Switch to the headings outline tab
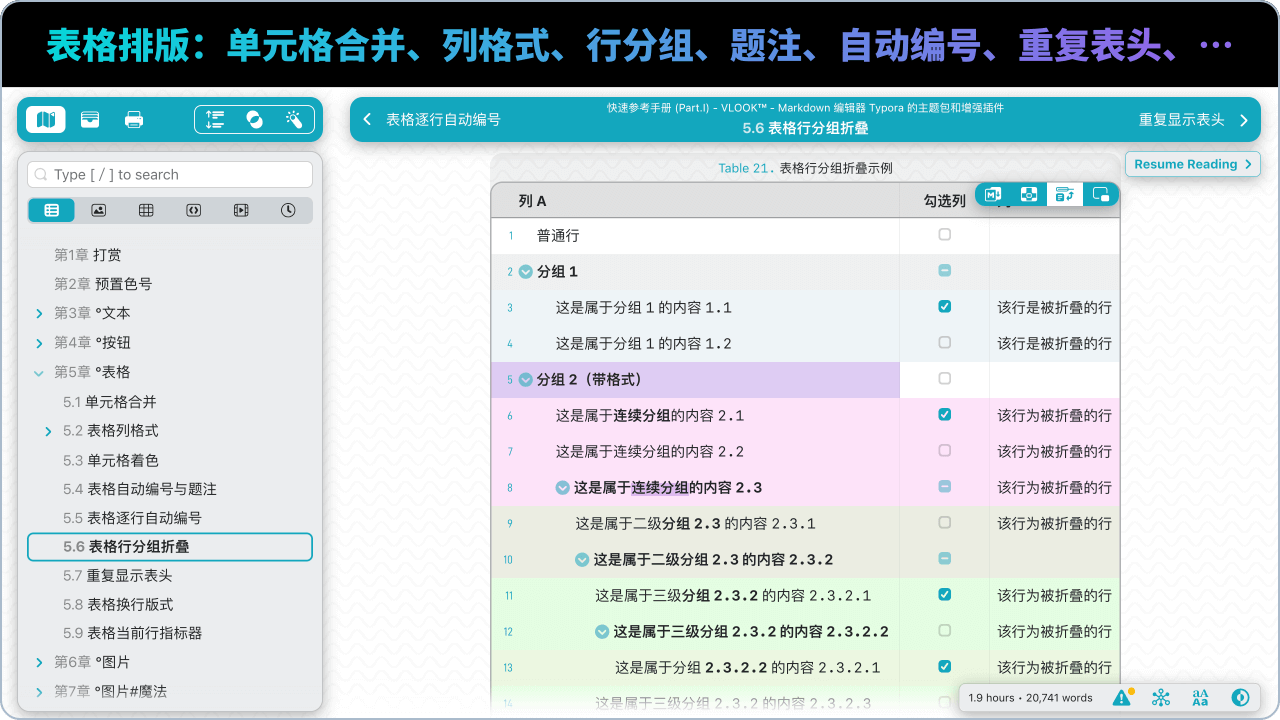Screen dimensions: 1280x720 tap(52, 210)
